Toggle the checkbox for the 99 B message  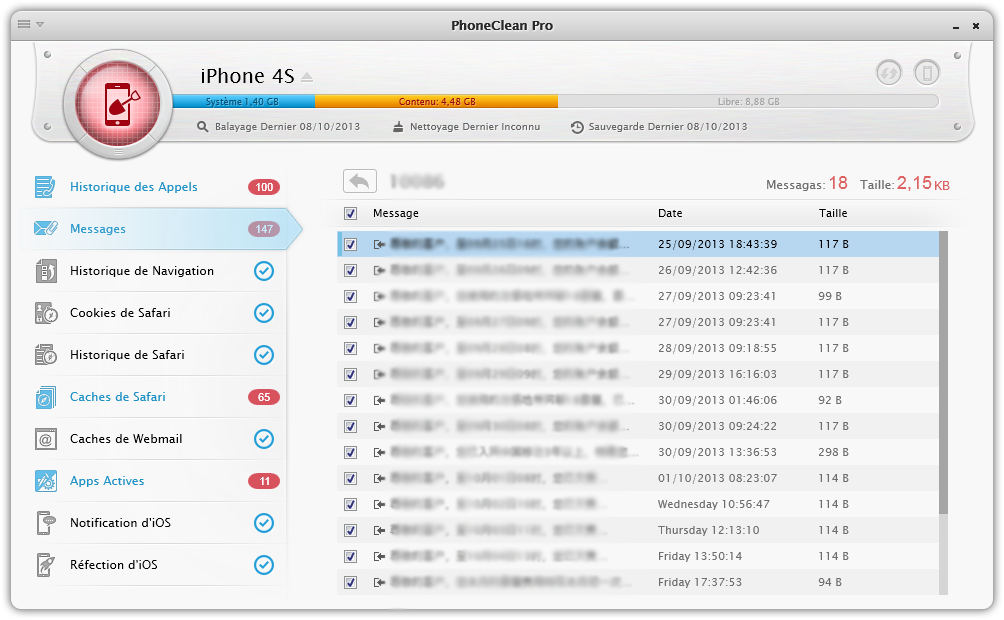click(x=350, y=297)
